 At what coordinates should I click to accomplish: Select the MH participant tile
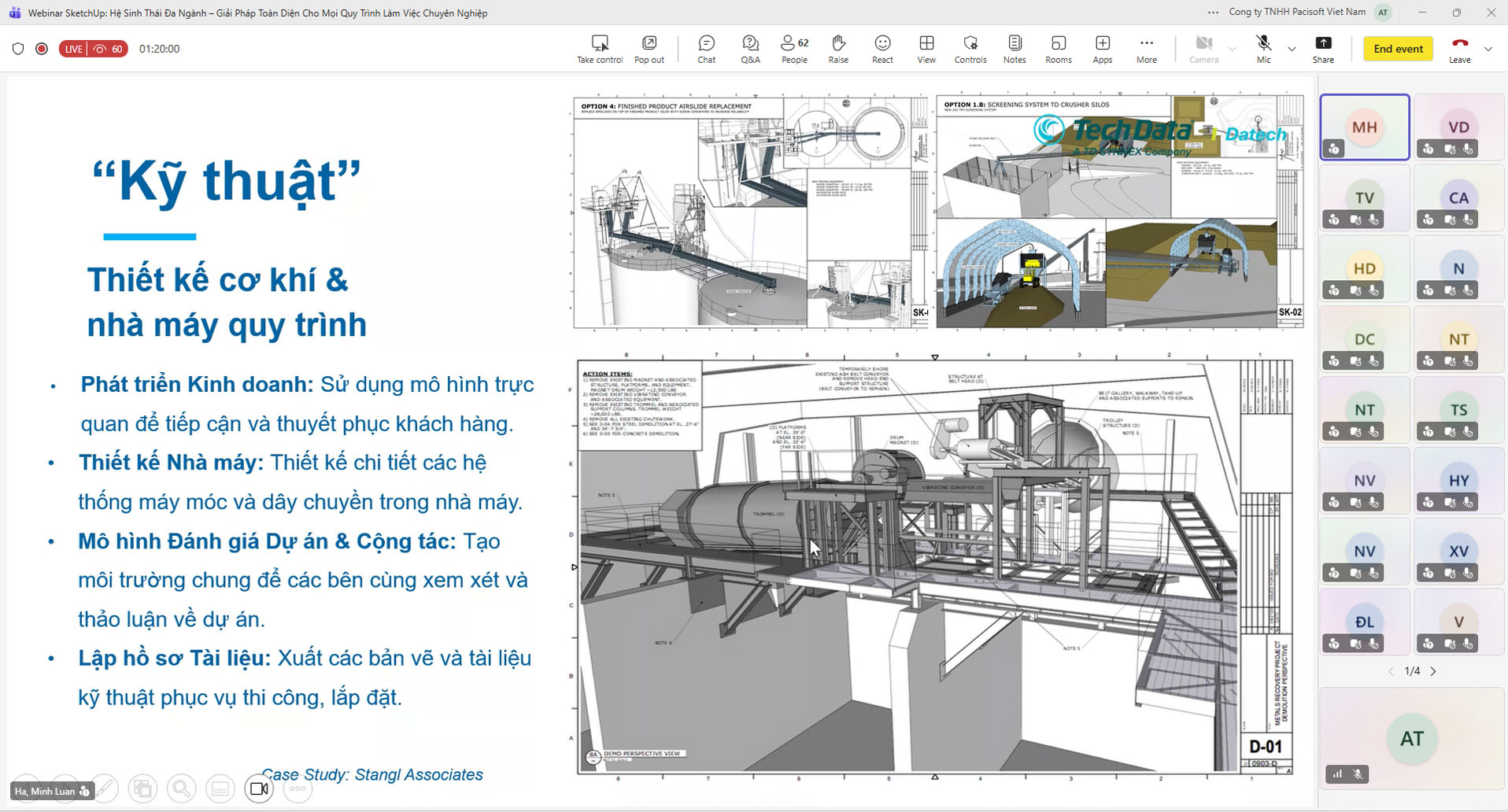click(1365, 127)
